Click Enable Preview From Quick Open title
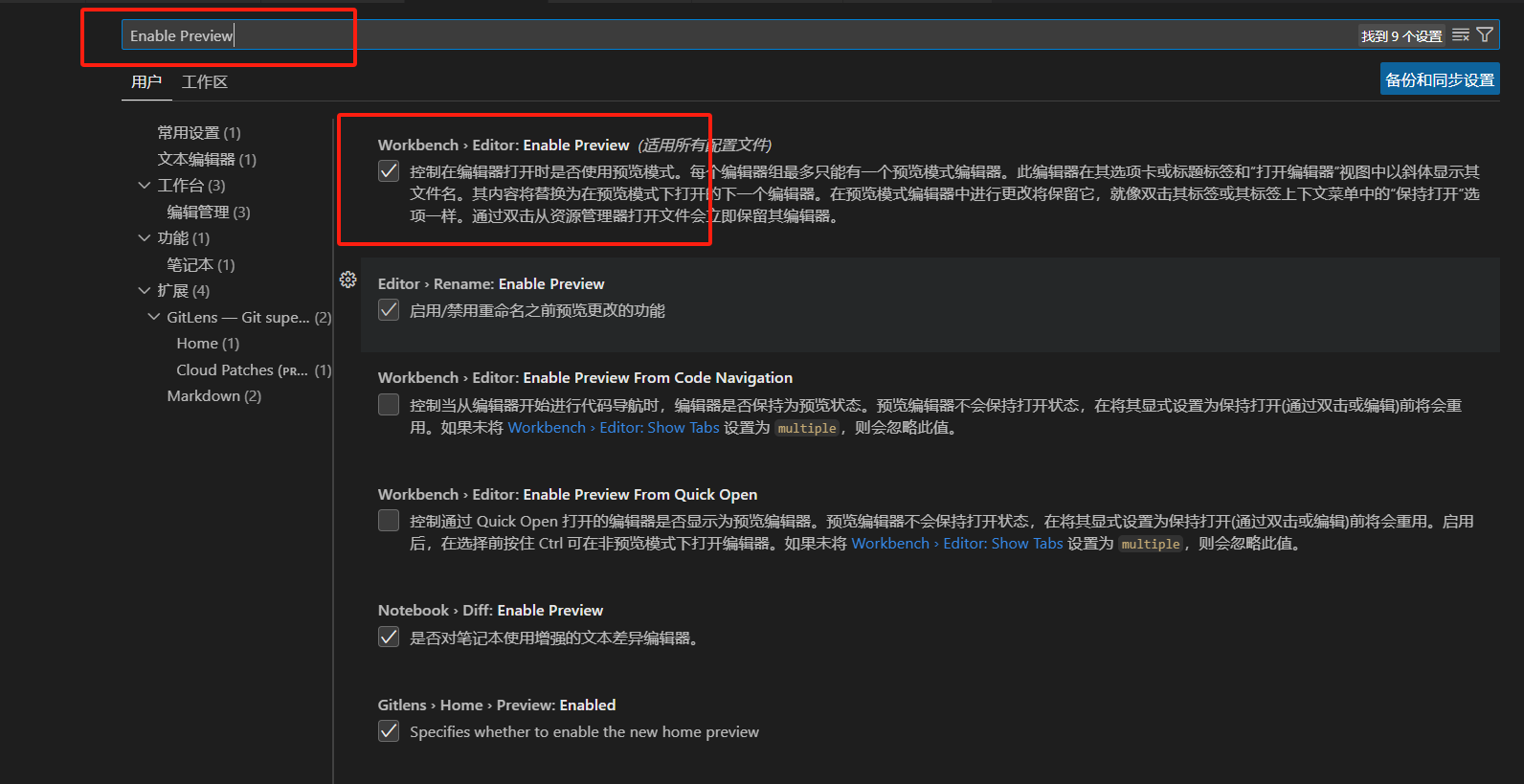Screen dimensions: 1524x784 click(568, 494)
